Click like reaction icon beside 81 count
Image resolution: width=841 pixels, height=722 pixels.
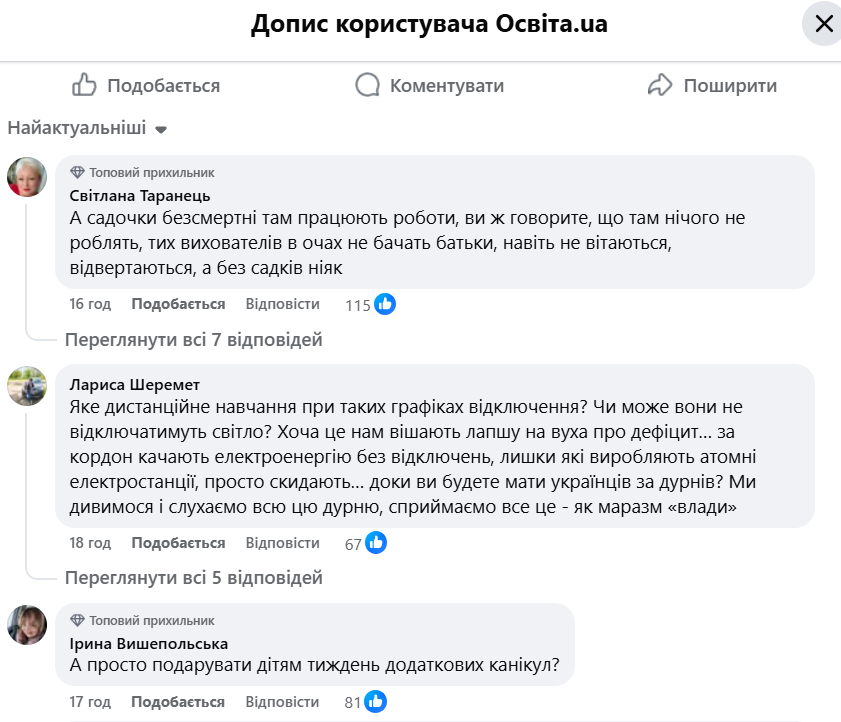(x=376, y=702)
